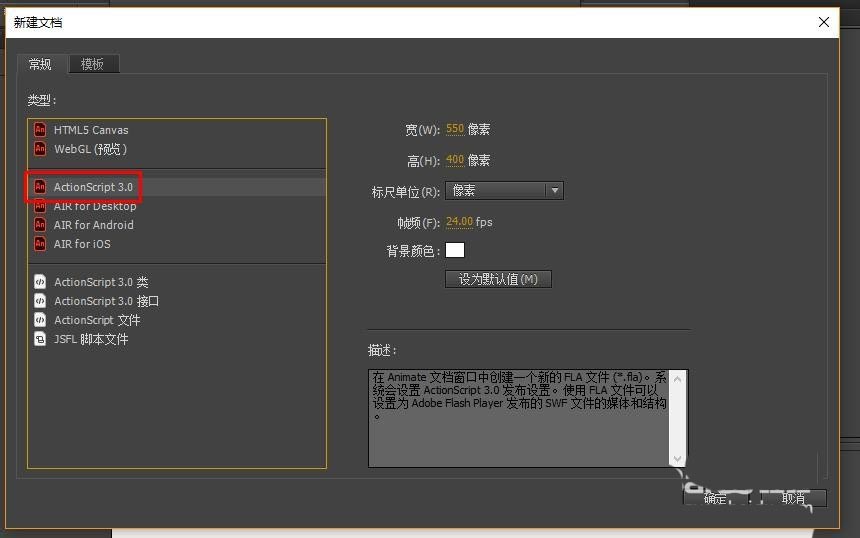
Task: Click description scrollbar down arrow
Action: [677, 458]
